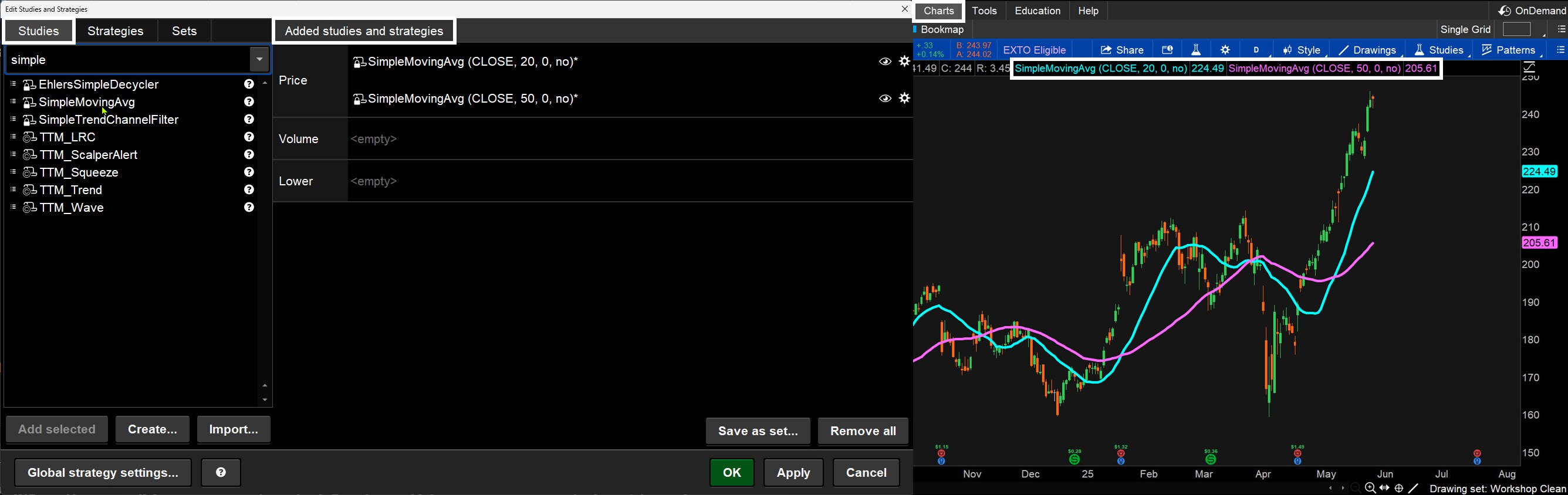Click the help button beside Global strategy settings
This screenshot has width=1568, height=495.
point(221,473)
